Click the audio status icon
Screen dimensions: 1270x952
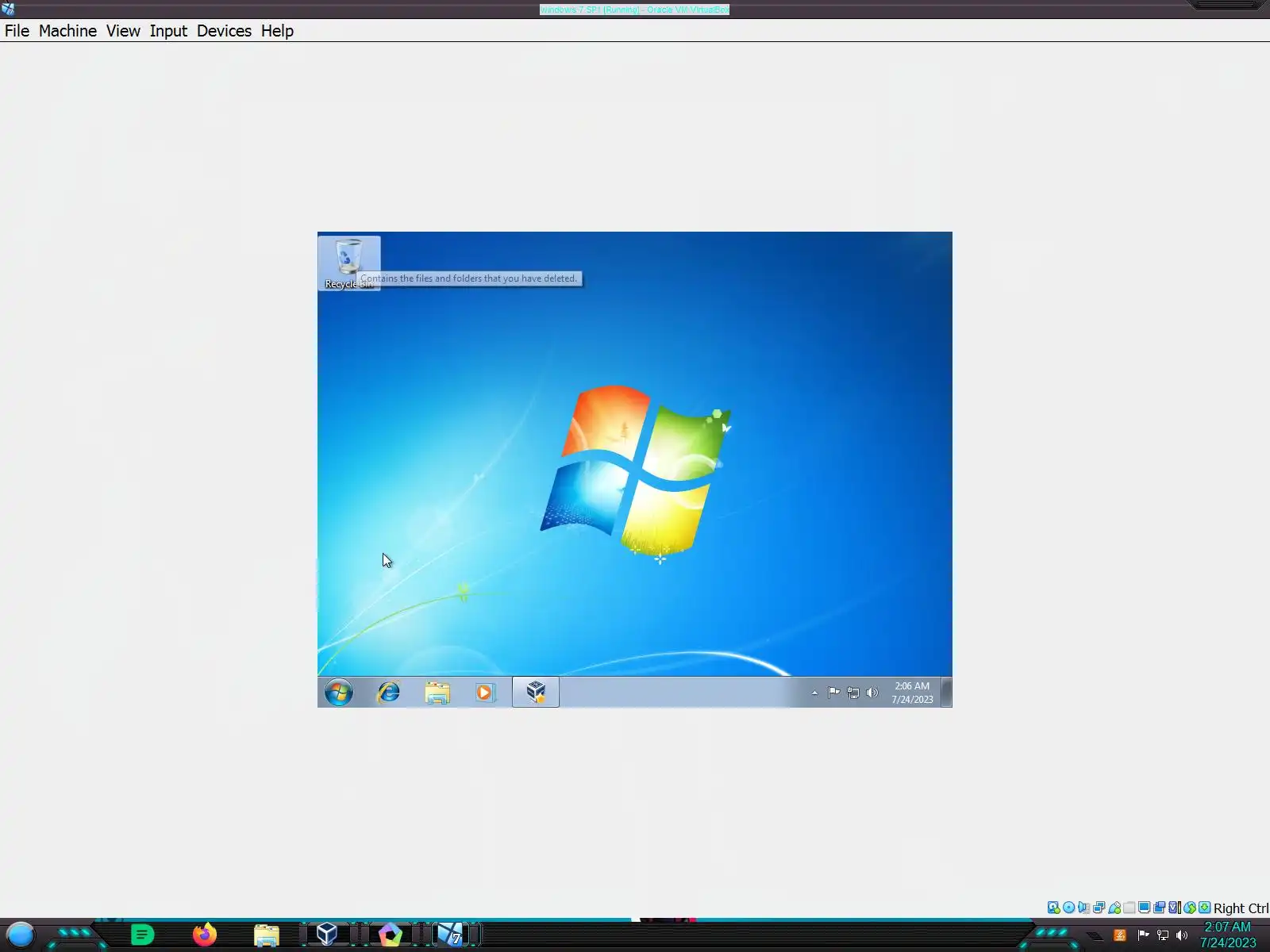[x=1084, y=908]
